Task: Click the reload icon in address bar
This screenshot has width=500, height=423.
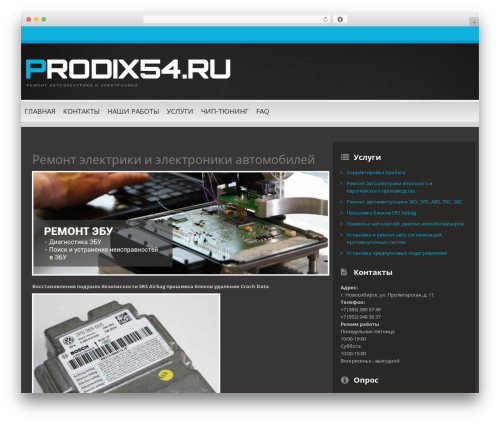Action: coord(325,20)
